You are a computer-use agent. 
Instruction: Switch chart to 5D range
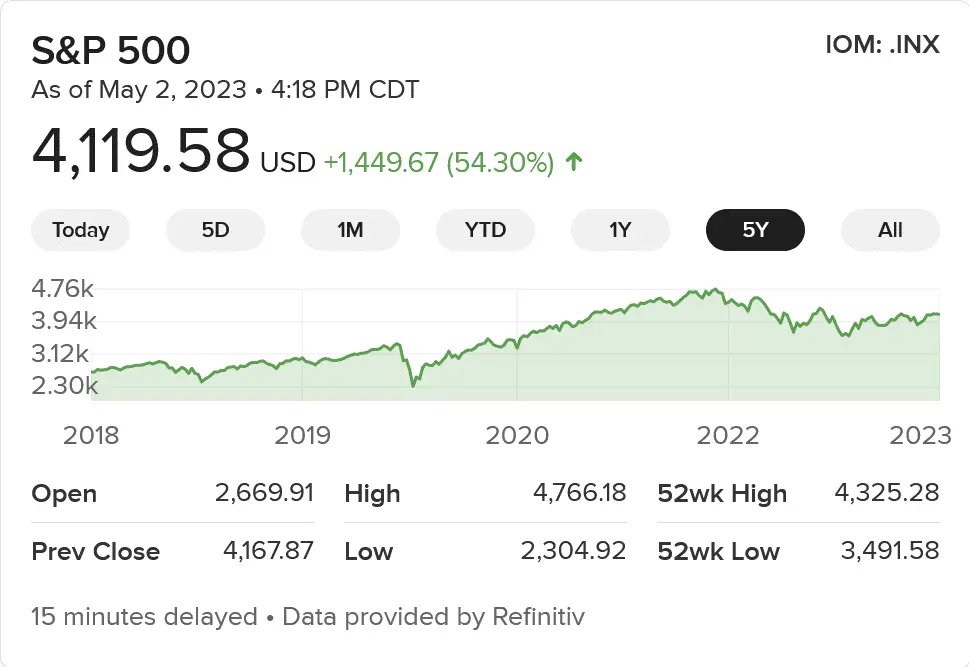click(x=215, y=230)
